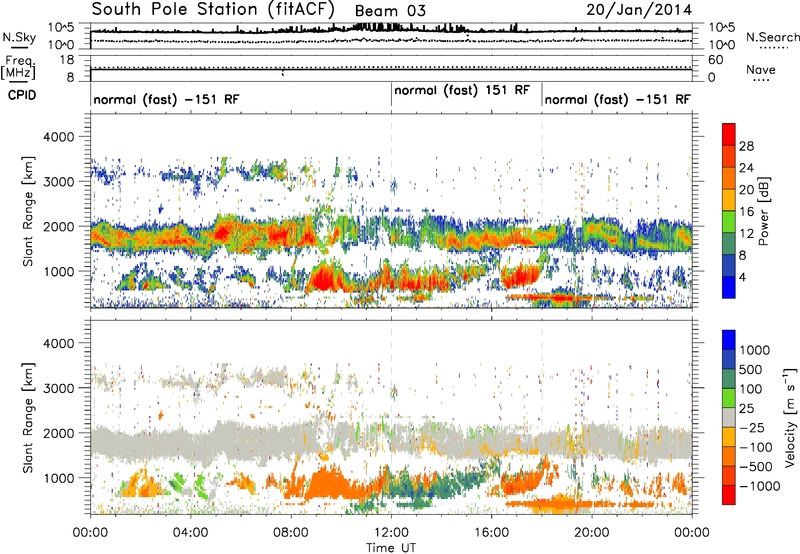The image size is (800, 554).
Task: Select the velocity panel 'Slant Range [km]' label
Action: pos(28,417)
